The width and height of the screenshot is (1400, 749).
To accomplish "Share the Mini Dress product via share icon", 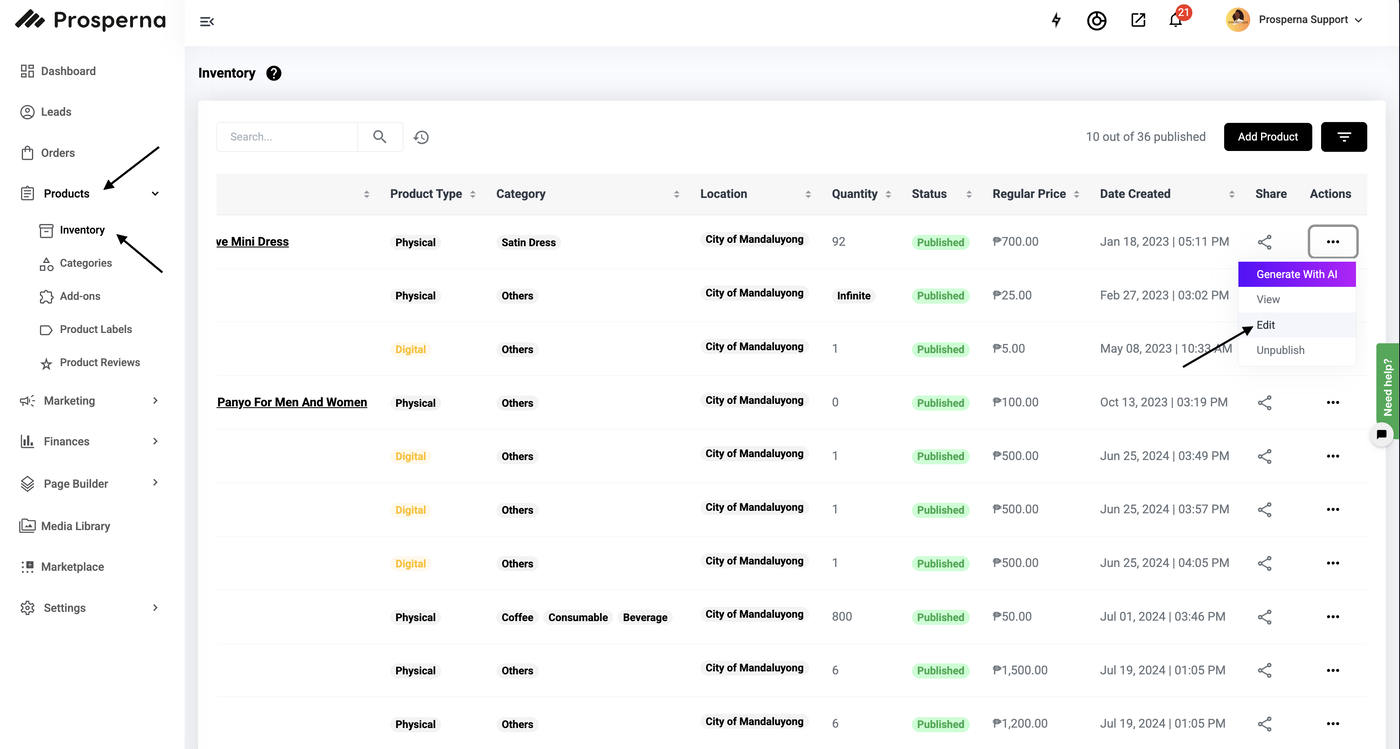I will 1264,242.
